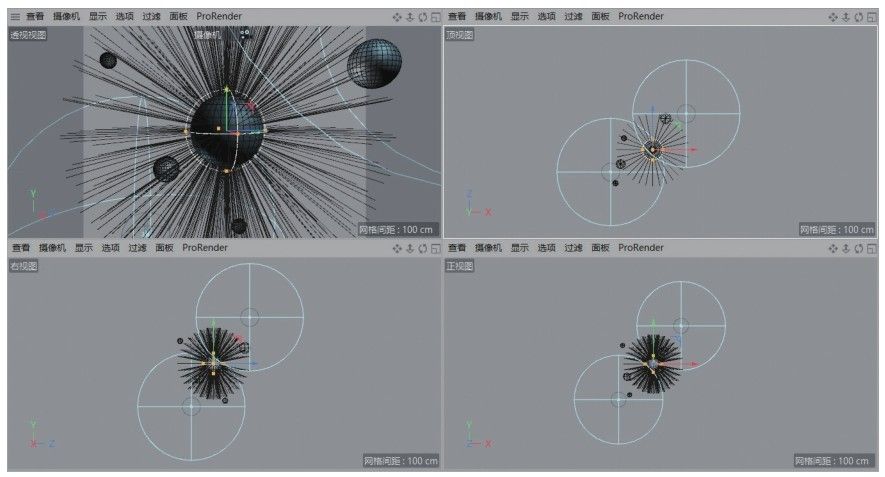Click the pan/move icon in right view

pos(397,248)
